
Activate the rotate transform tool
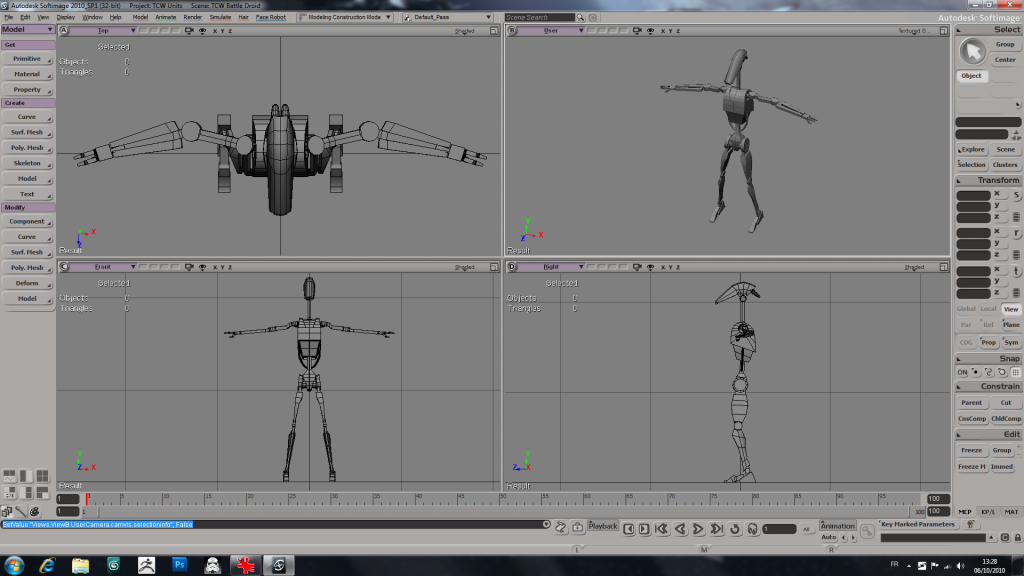(1016, 232)
